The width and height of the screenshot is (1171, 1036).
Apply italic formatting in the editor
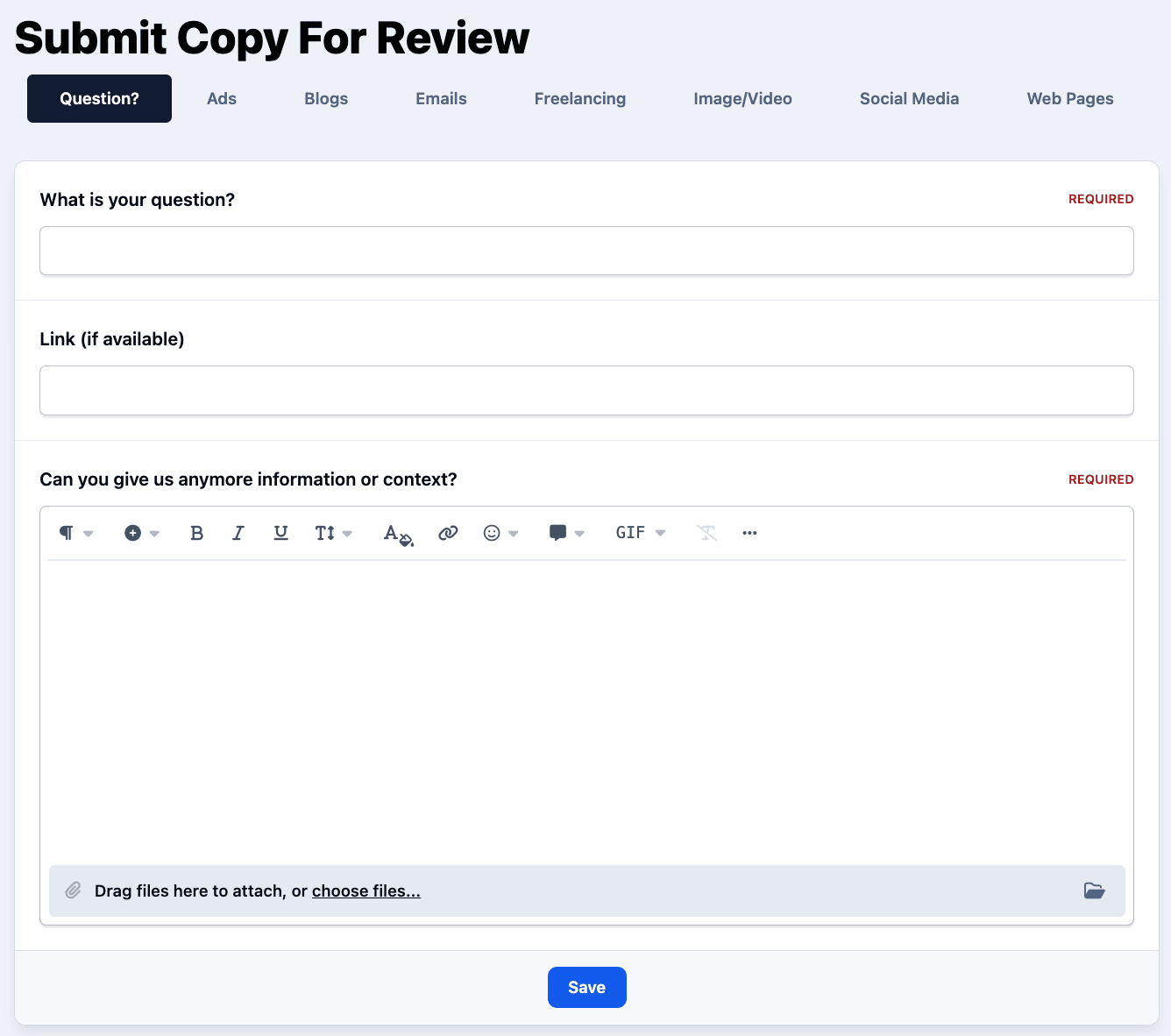click(x=238, y=533)
